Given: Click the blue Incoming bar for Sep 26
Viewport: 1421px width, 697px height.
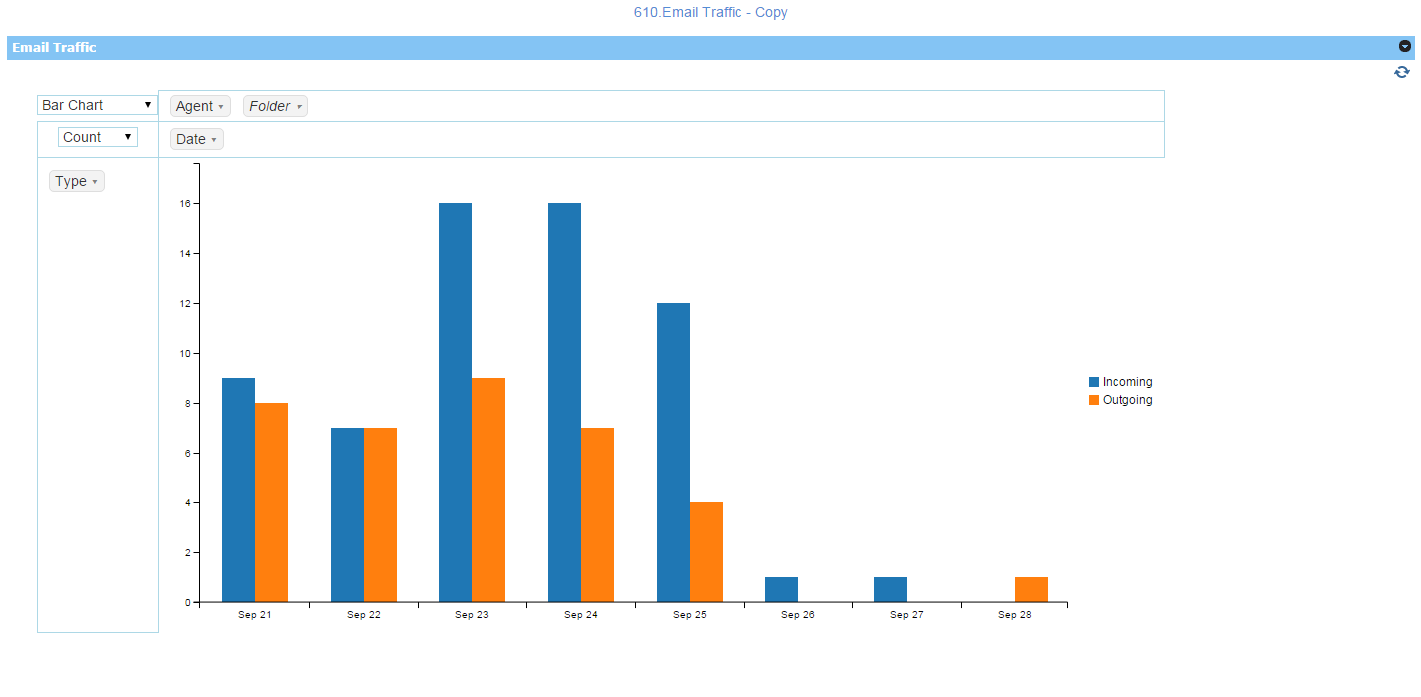Looking at the screenshot, I should [x=781, y=589].
